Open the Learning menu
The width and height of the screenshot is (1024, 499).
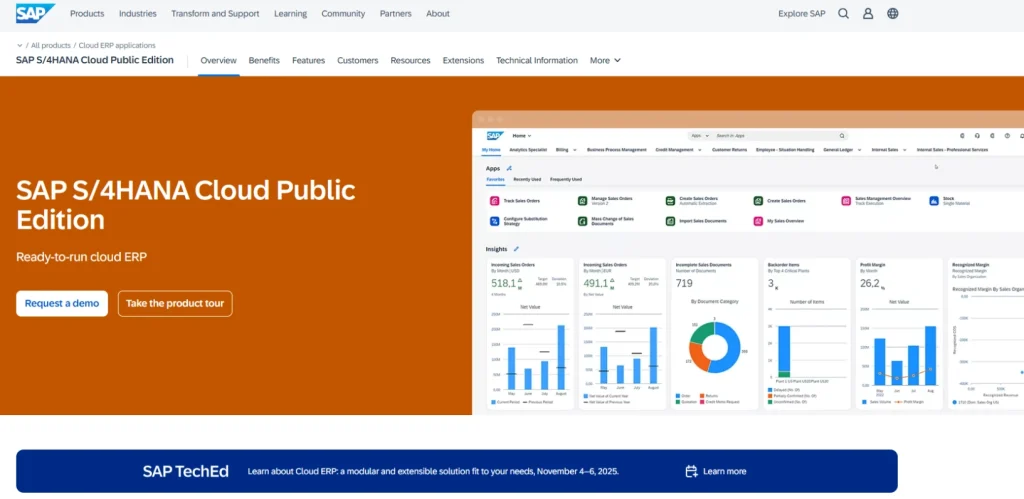coord(291,13)
